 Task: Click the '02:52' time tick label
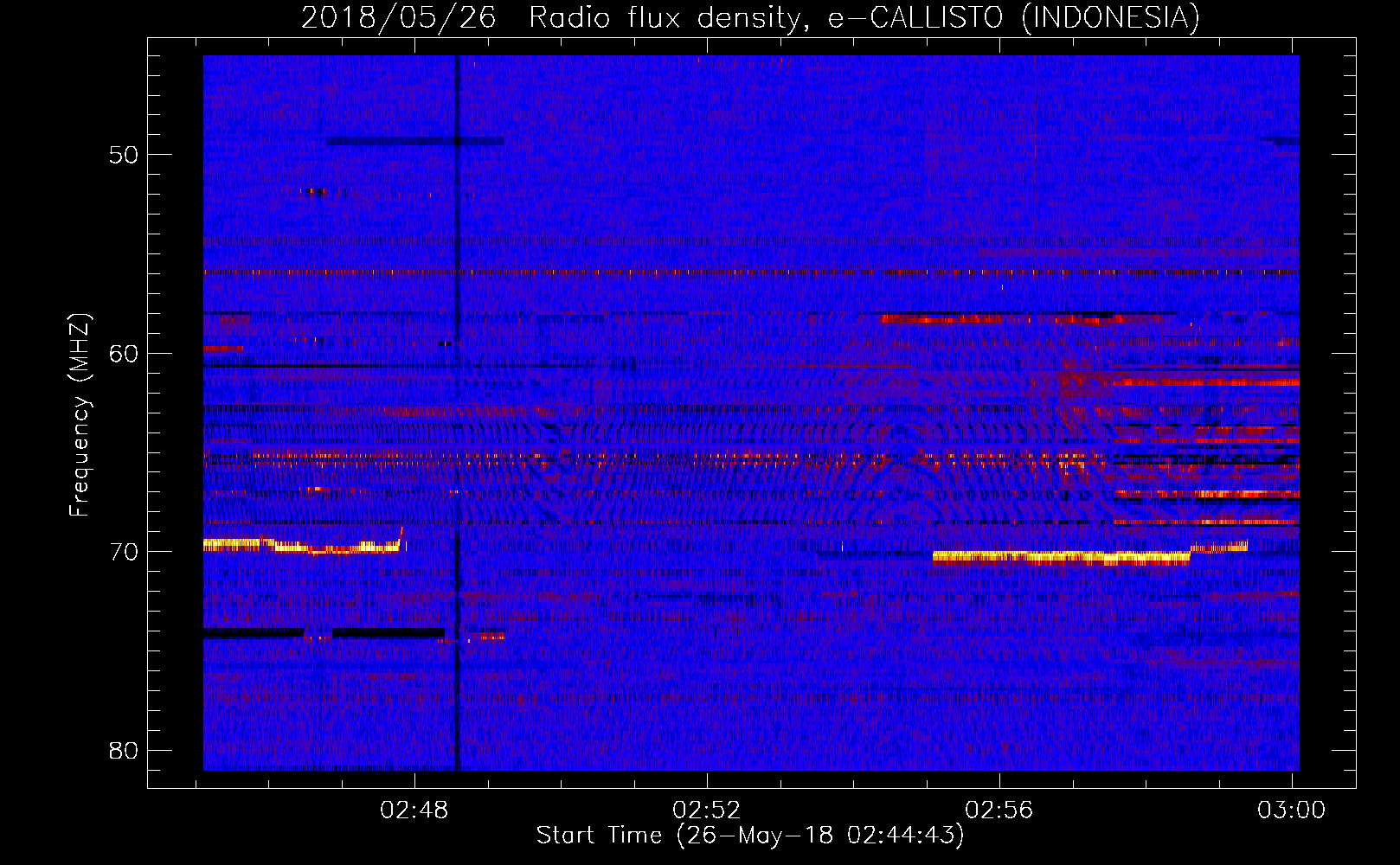pyautogui.click(x=707, y=811)
